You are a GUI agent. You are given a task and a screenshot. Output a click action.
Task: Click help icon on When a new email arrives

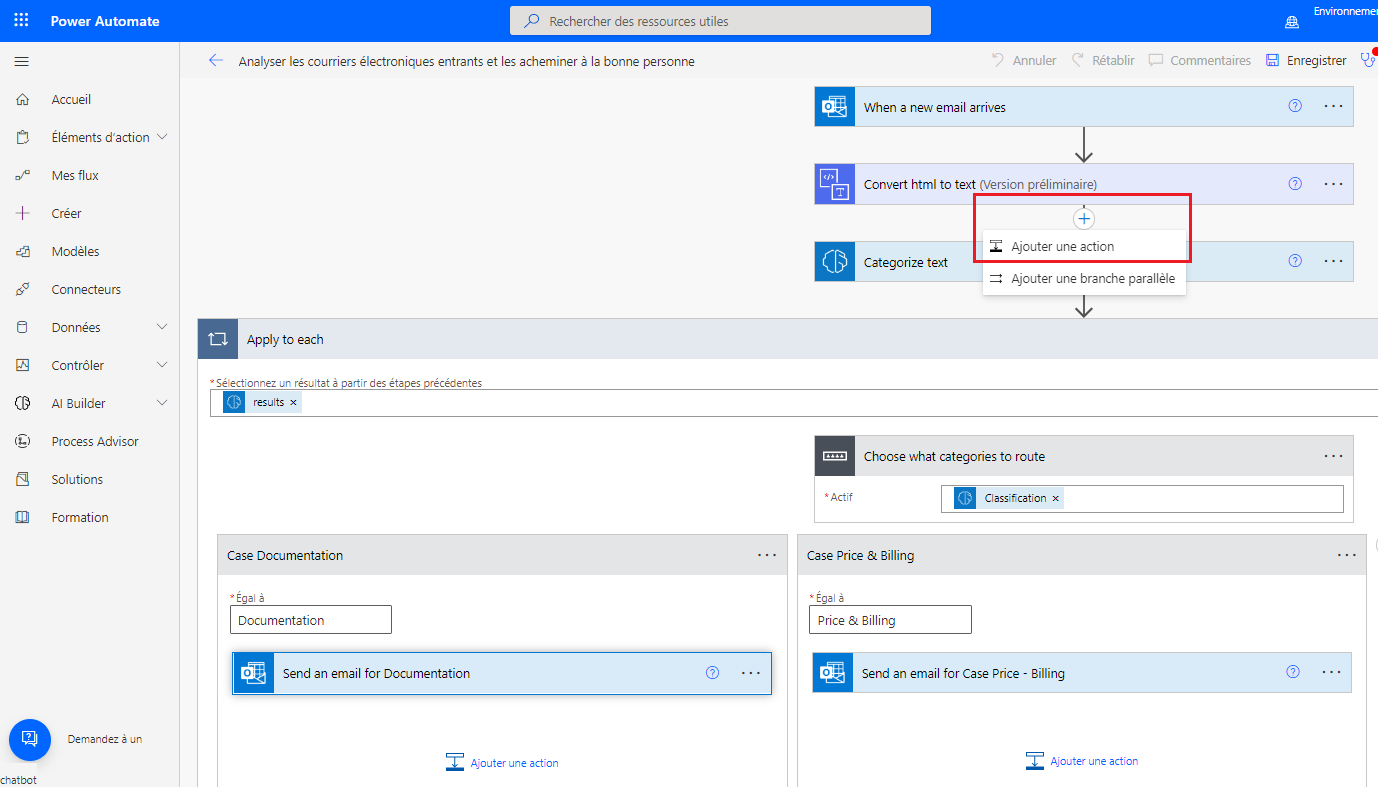pos(1295,106)
